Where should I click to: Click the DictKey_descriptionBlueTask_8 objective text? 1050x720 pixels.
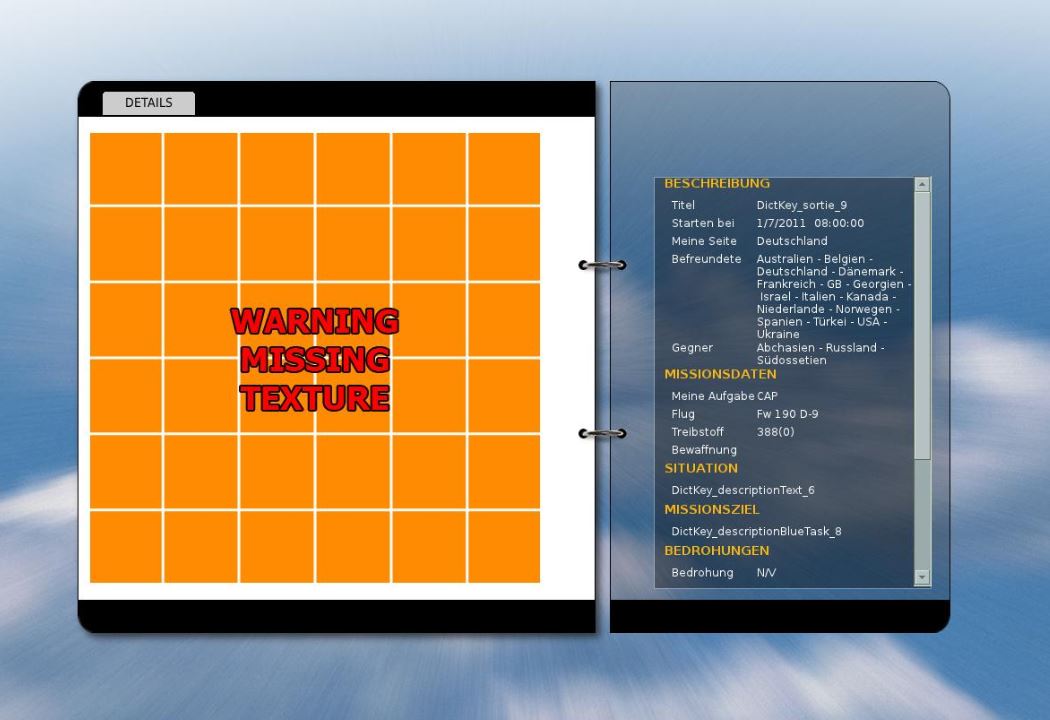[x=756, y=531]
